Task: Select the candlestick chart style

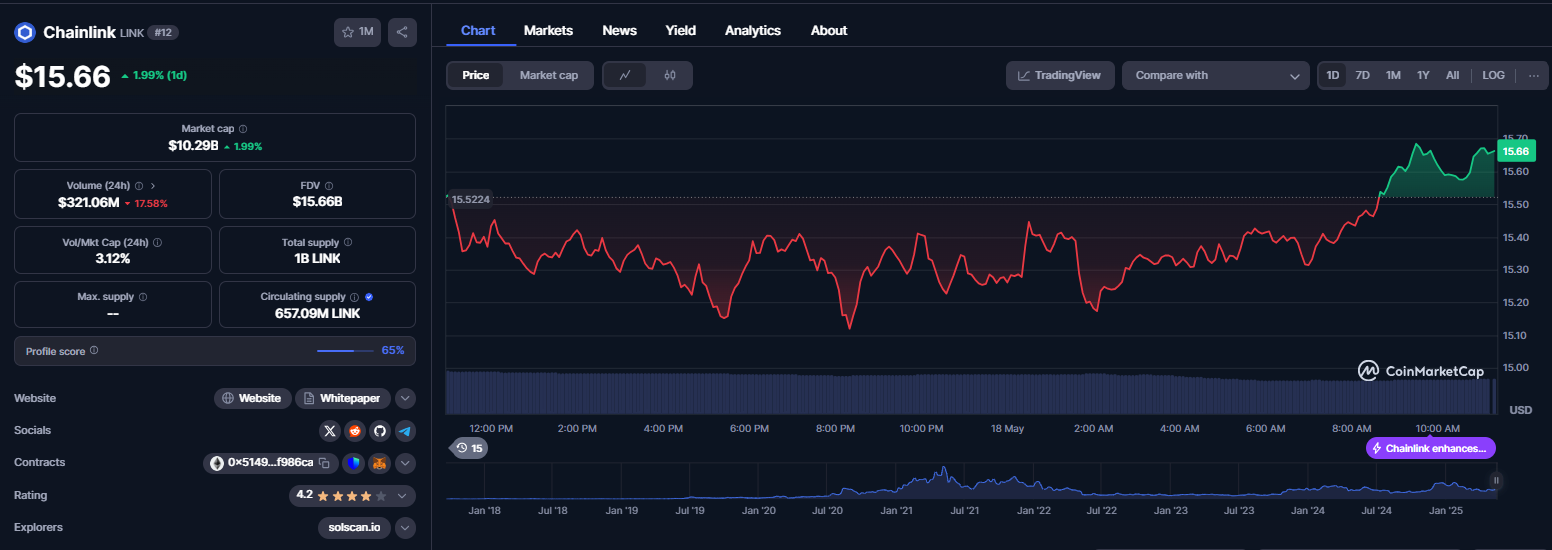Action: pyautogui.click(x=670, y=75)
